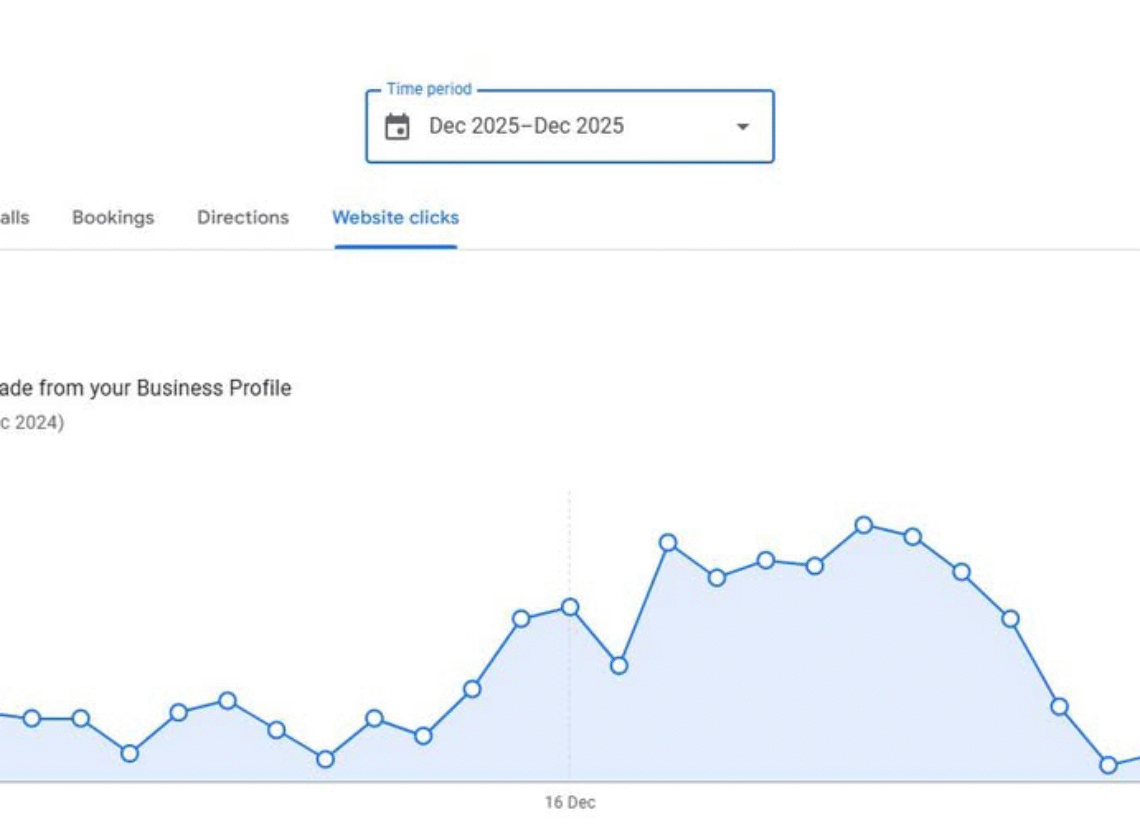Click the data point immediately after the peak
Viewport: 1140px width, 840px height.
tap(913, 537)
